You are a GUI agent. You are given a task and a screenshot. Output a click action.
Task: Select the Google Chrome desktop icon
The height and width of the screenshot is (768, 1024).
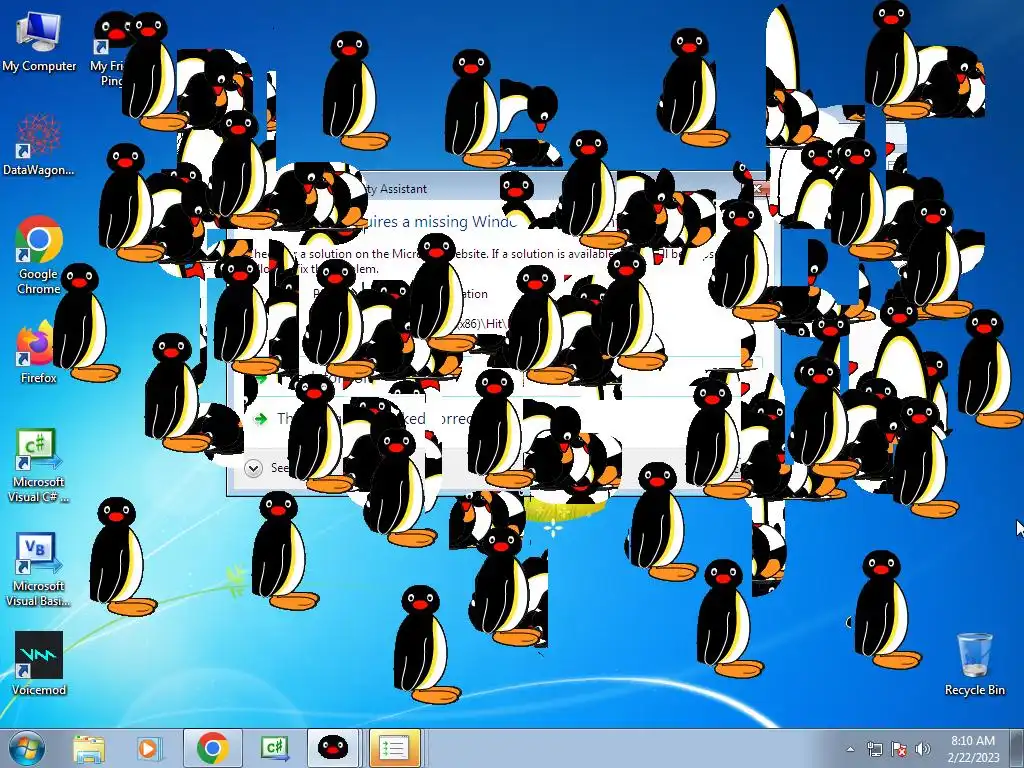coord(39,256)
